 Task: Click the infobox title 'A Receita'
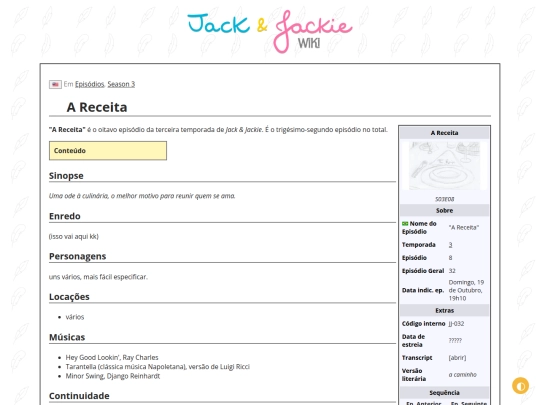point(444,133)
